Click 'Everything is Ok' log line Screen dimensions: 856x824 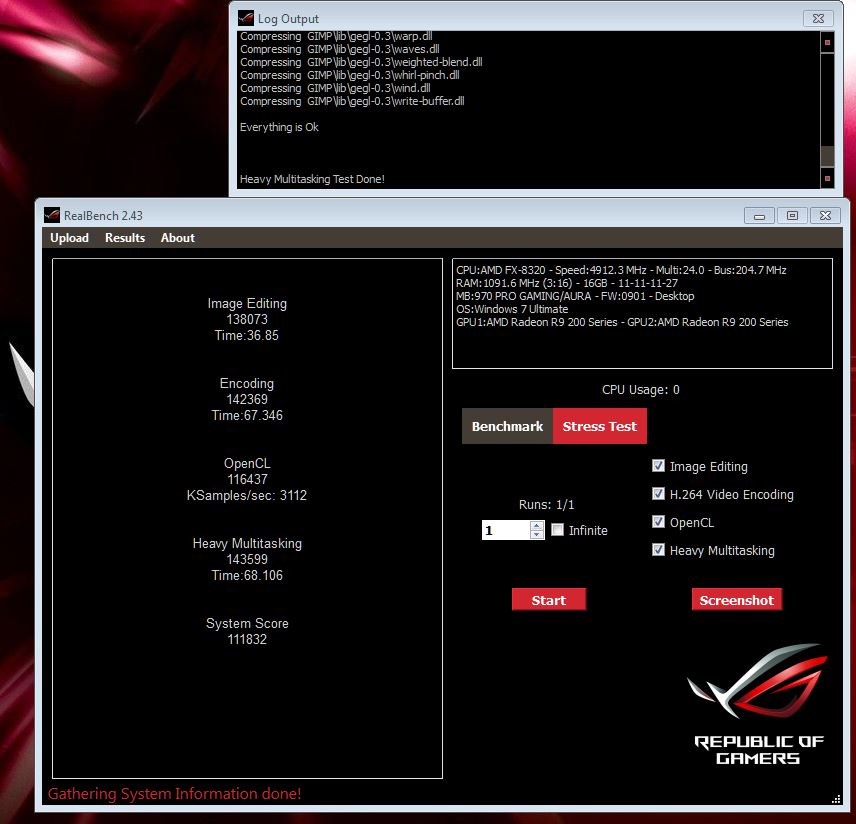tap(279, 127)
